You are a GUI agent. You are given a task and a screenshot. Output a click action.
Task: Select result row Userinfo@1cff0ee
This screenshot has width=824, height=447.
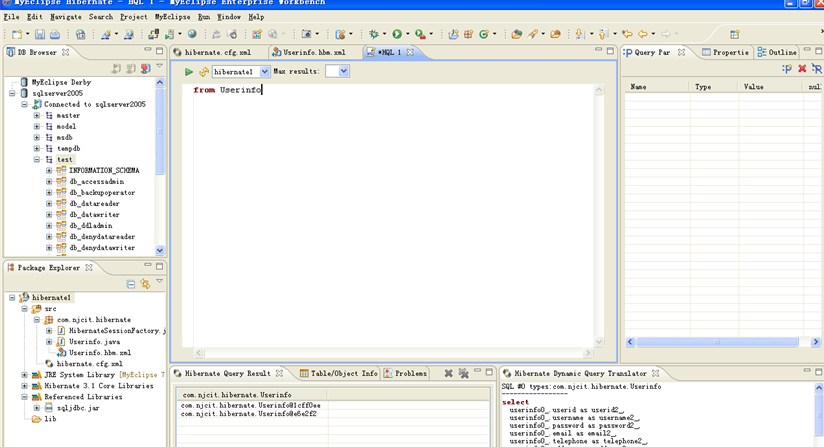tap(251, 406)
